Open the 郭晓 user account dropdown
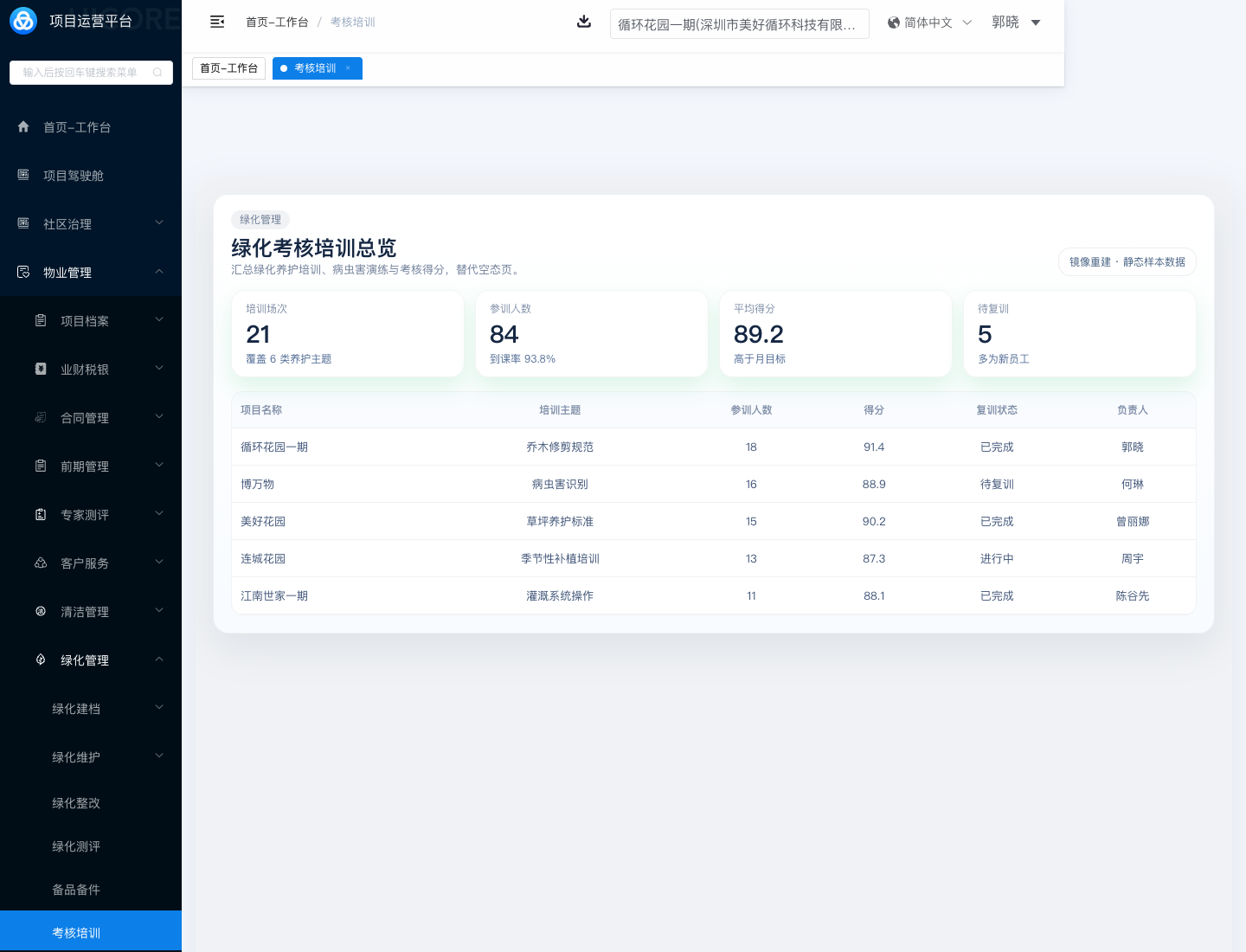 [1016, 23]
